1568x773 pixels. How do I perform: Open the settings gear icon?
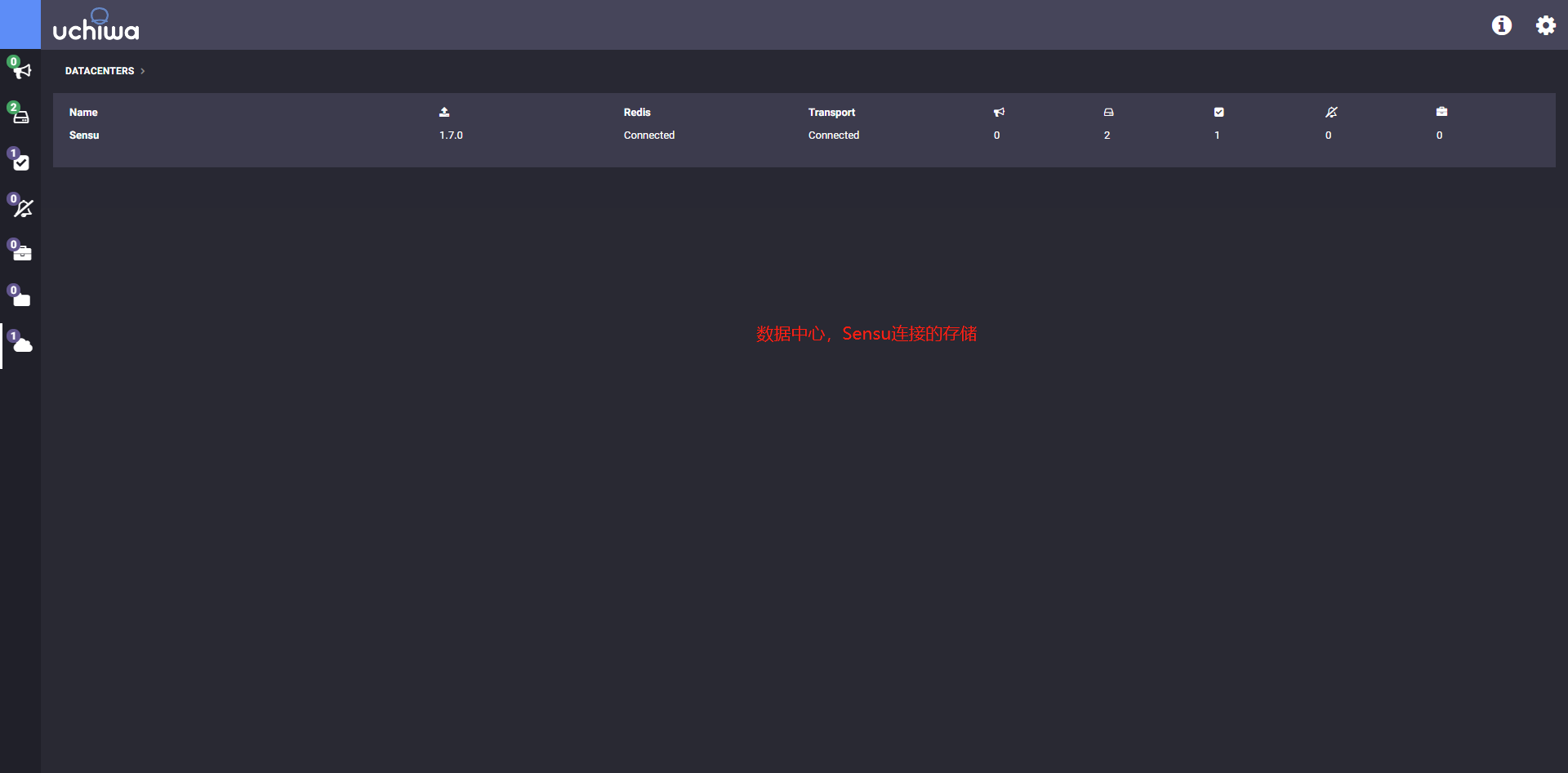(1545, 25)
